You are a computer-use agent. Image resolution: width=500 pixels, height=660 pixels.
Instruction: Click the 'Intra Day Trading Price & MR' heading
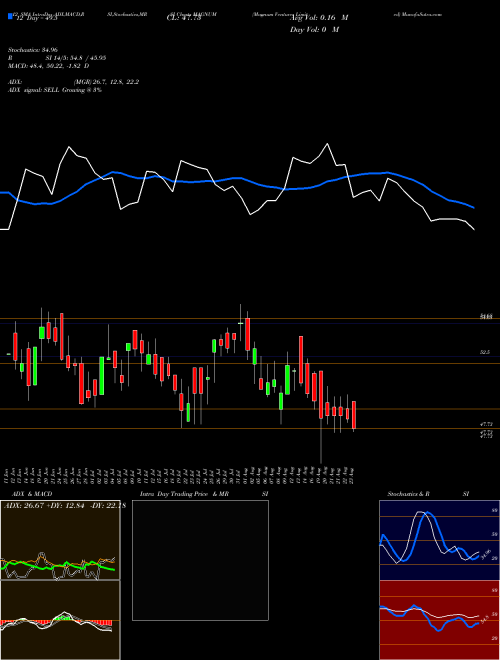tap(184, 494)
